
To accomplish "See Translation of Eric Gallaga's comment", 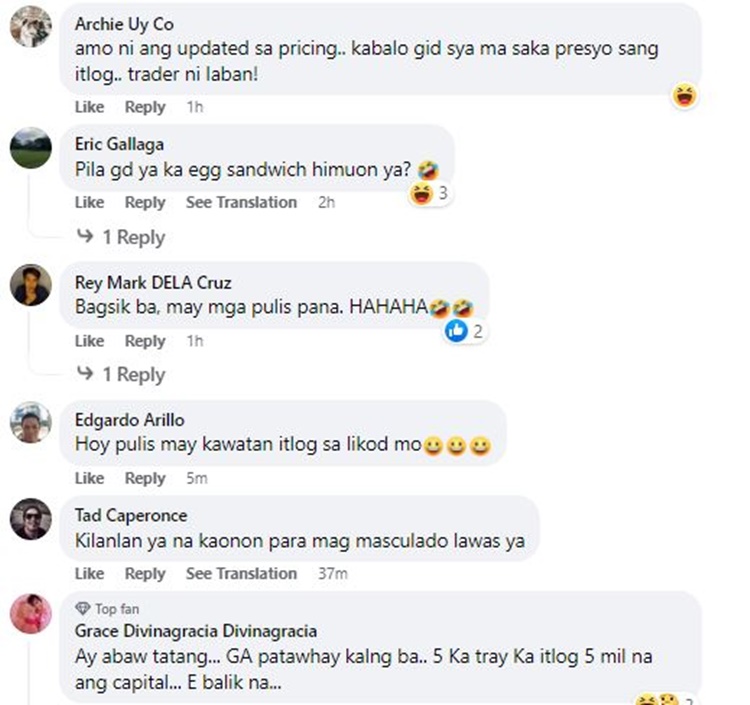I will 242,202.
